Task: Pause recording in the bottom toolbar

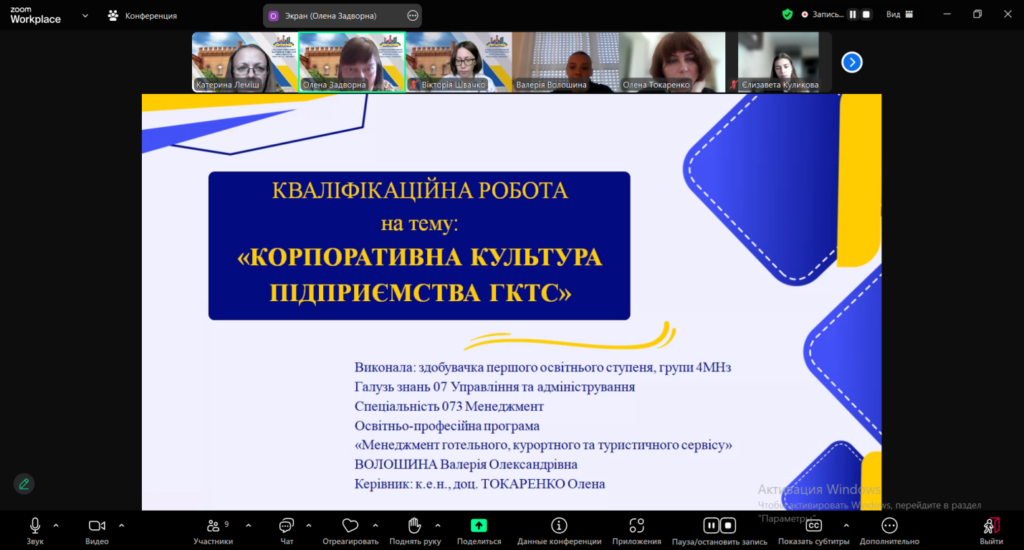Action: [x=711, y=525]
